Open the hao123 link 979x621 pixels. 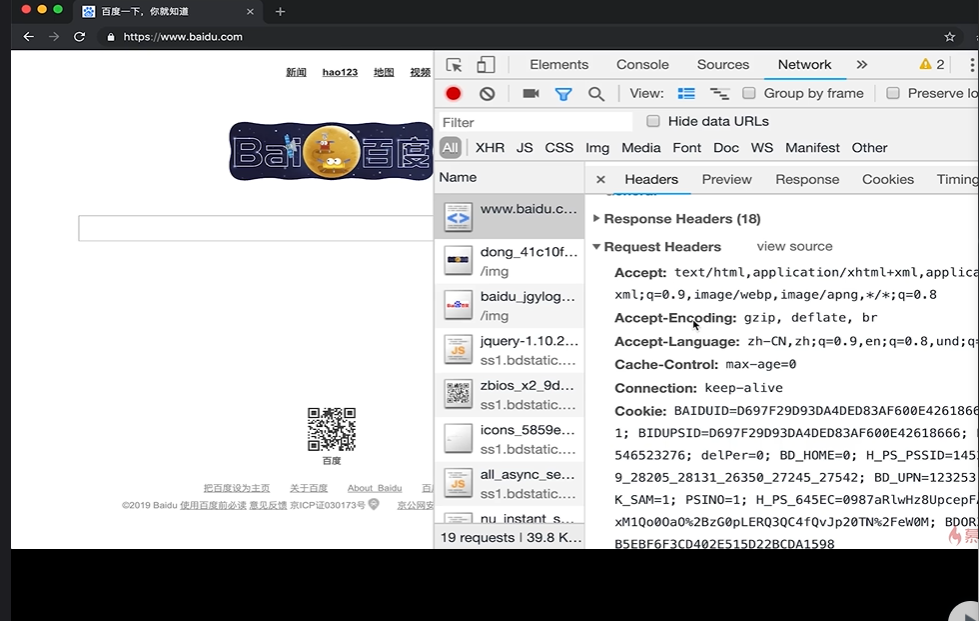[340, 72]
